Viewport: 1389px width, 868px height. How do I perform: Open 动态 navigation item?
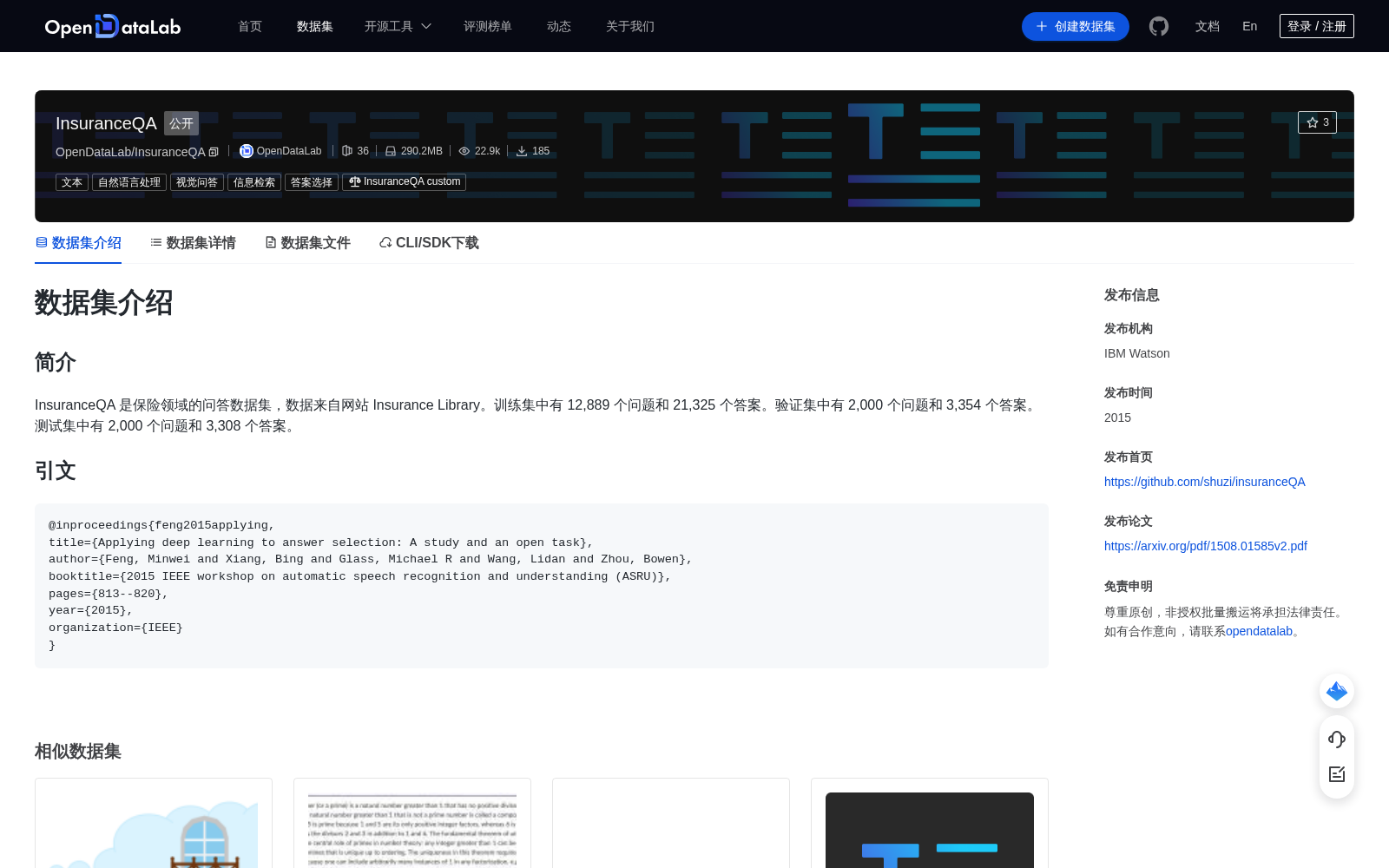(x=559, y=26)
